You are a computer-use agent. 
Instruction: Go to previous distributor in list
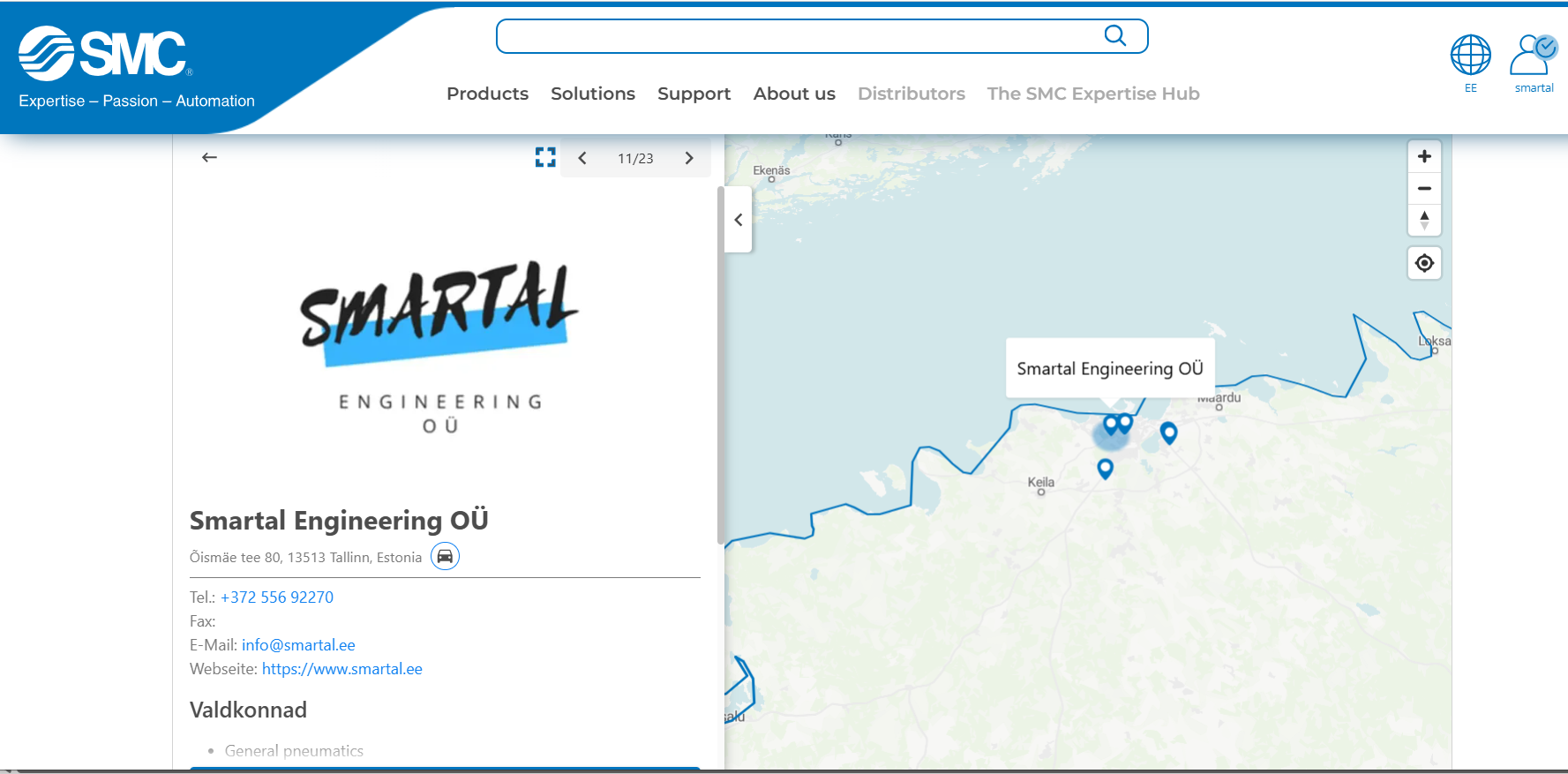pos(582,158)
